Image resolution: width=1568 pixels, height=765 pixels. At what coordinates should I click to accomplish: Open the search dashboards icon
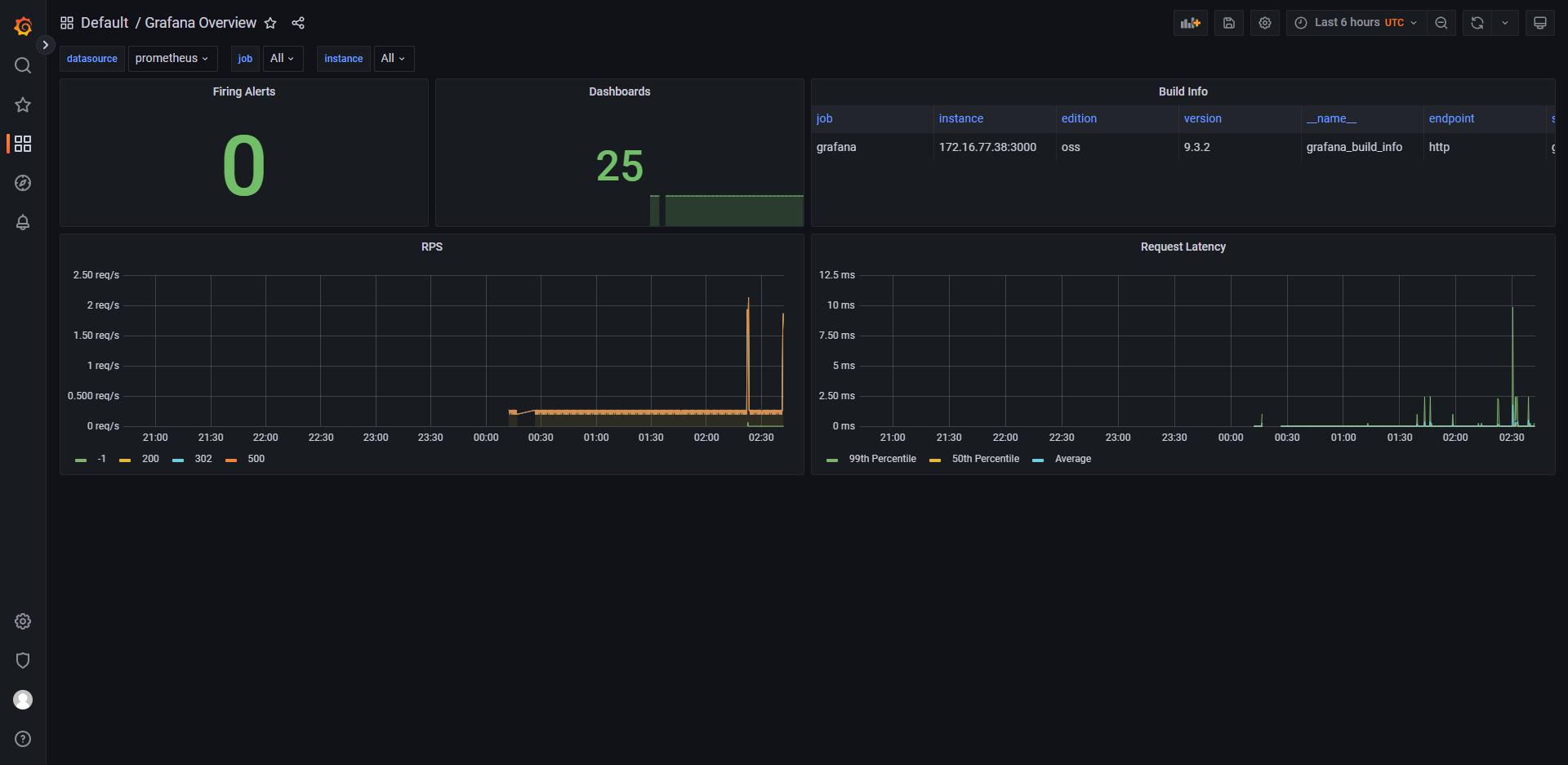[x=23, y=65]
